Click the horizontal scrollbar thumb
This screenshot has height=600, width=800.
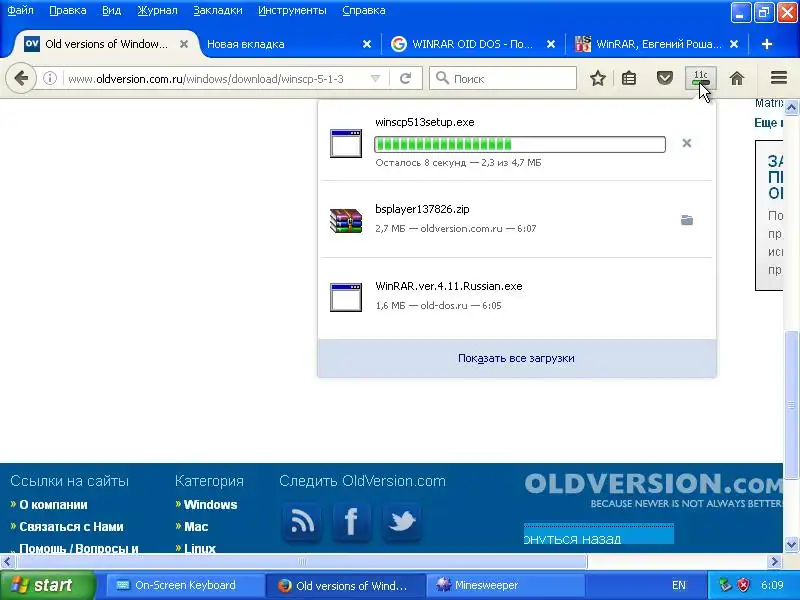302,562
